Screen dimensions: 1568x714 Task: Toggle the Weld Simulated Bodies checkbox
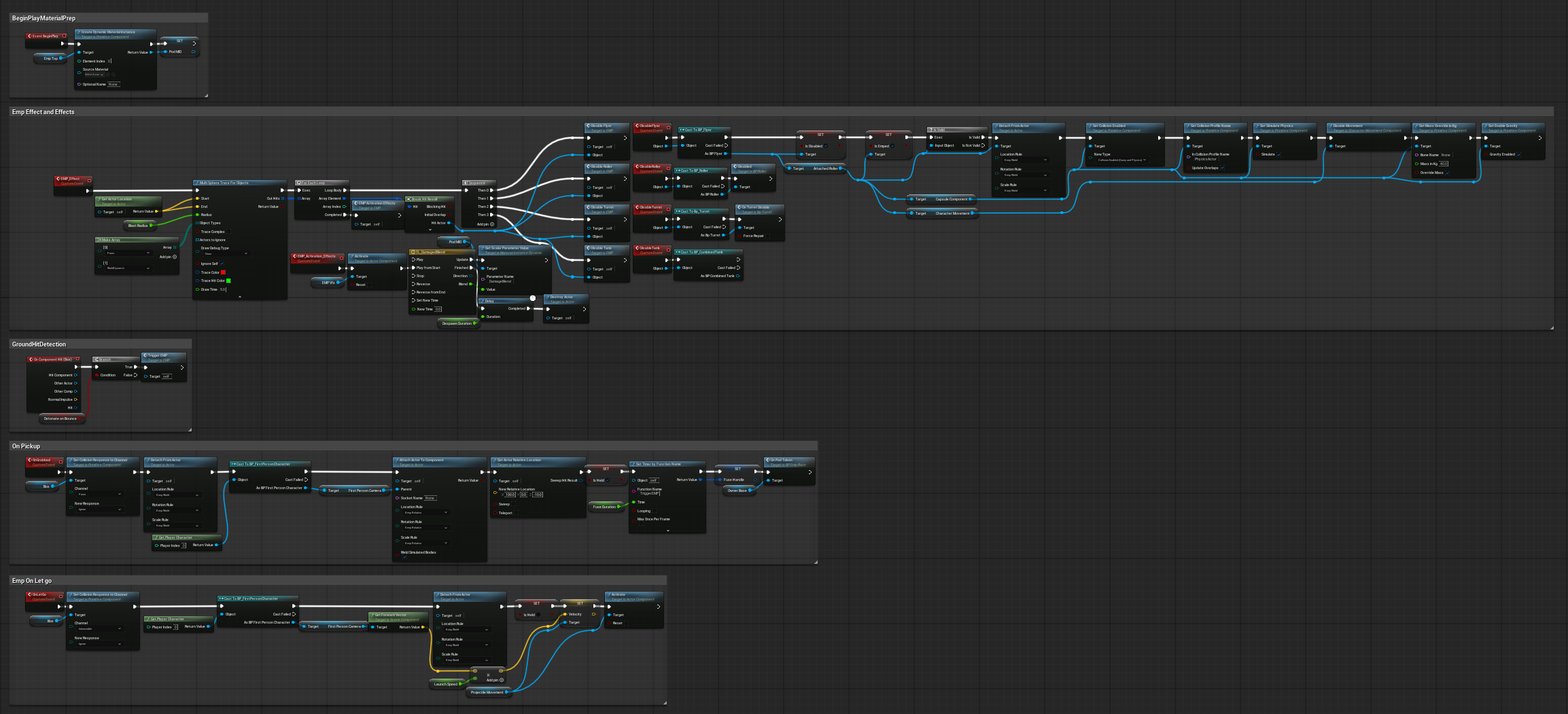(x=404, y=557)
